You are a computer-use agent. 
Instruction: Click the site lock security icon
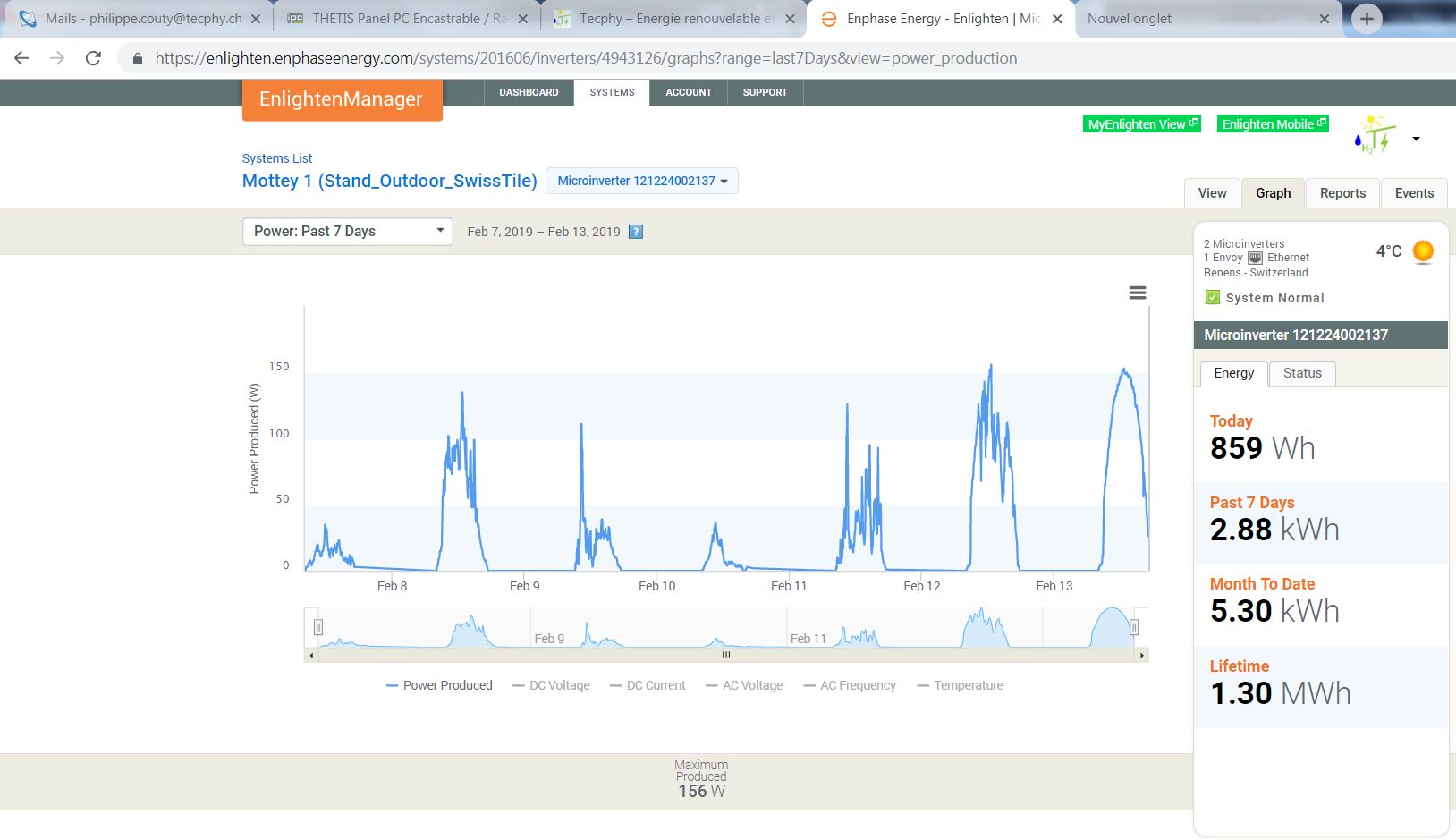point(138,58)
